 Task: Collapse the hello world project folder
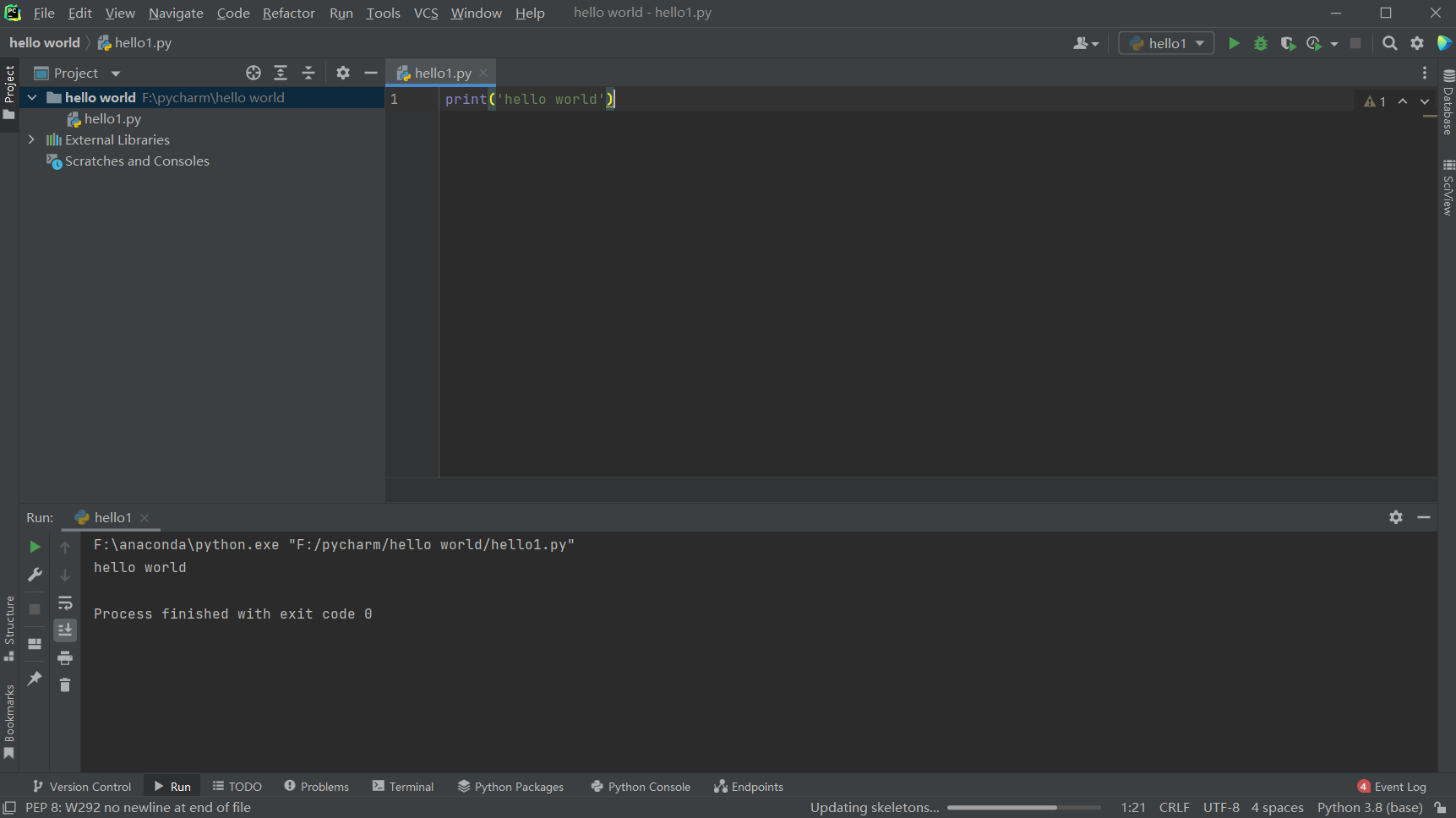[x=32, y=97]
